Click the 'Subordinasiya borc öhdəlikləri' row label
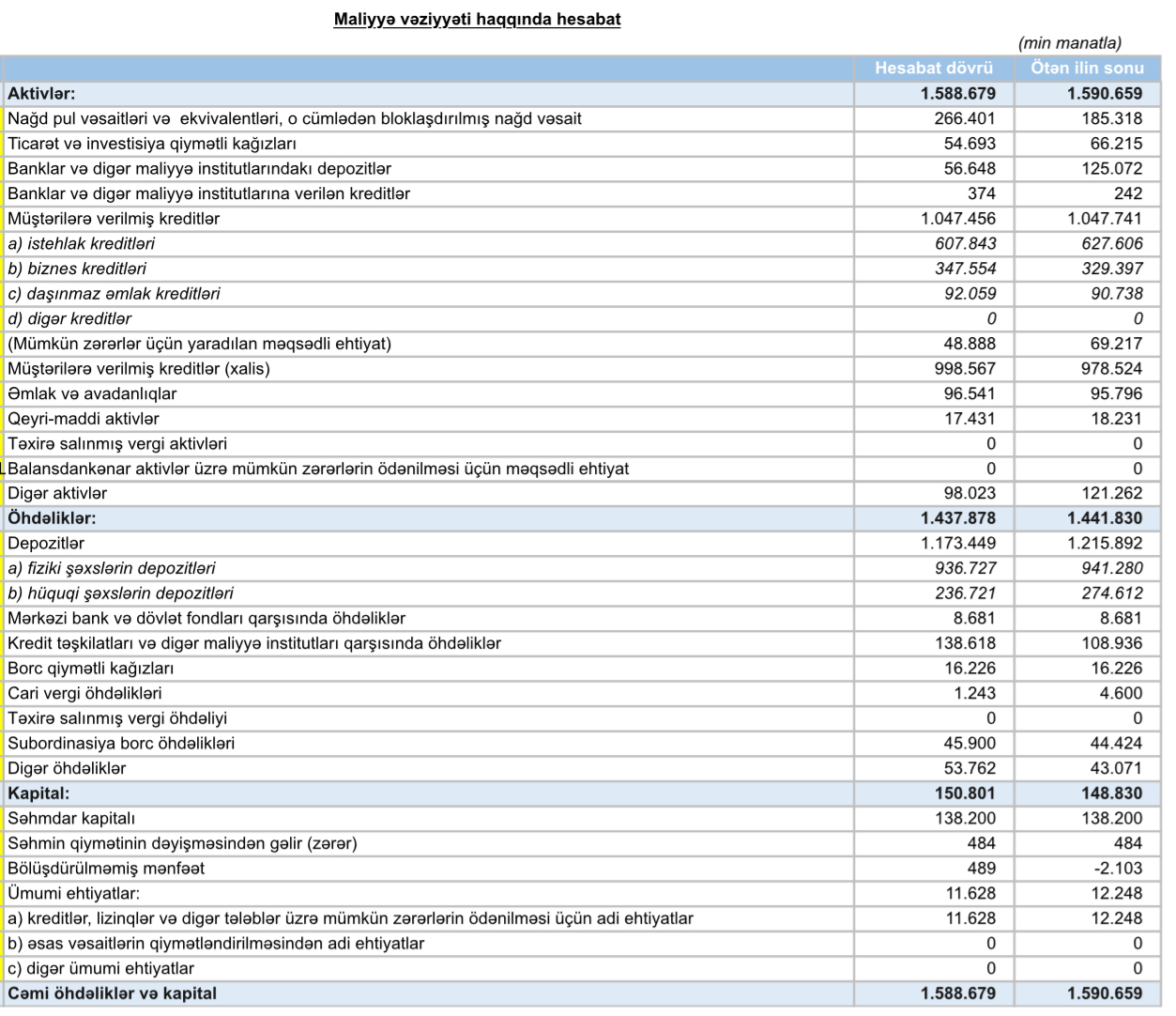The height and width of the screenshot is (1016, 1176). pos(121,744)
